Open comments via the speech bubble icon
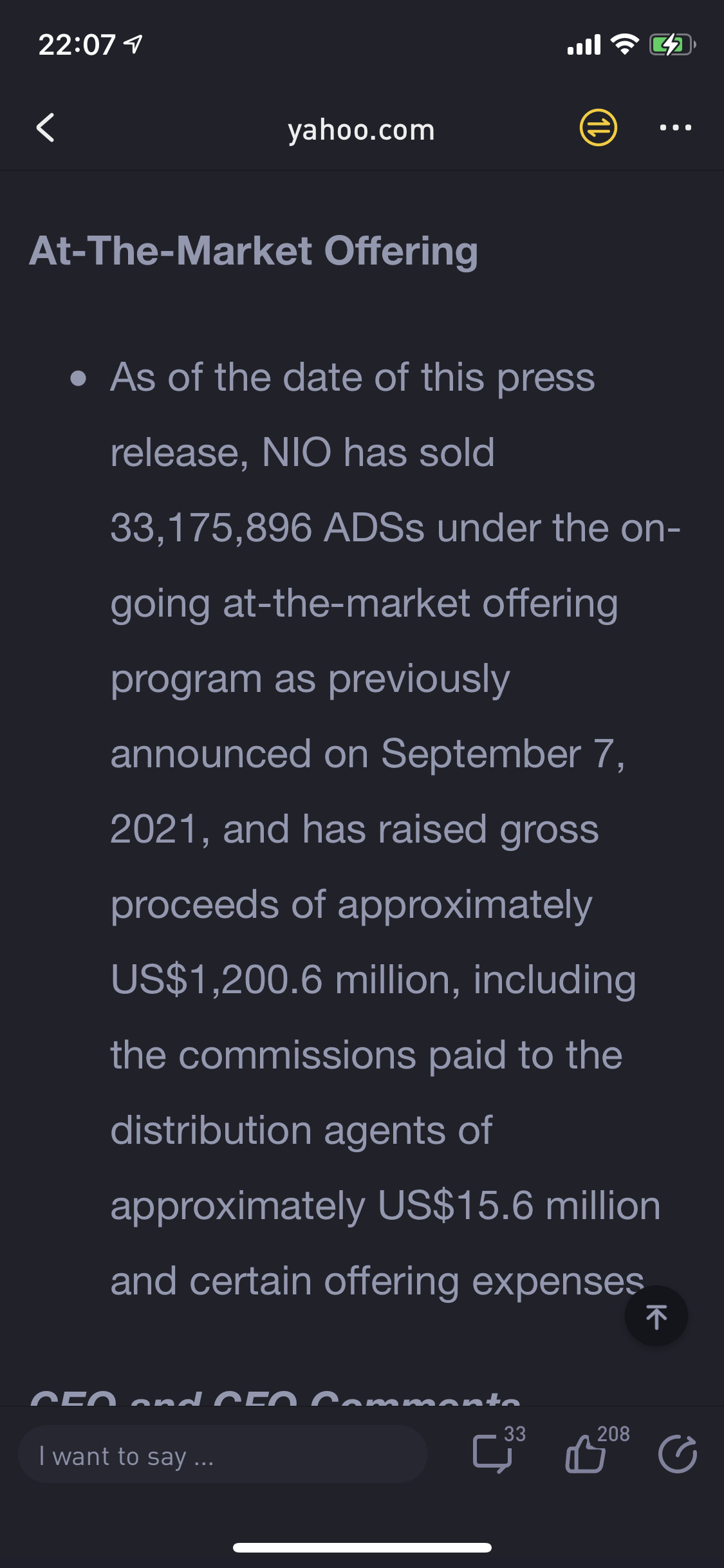Image resolution: width=724 pixels, height=1568 pixels. click(x=492, y=1454)
